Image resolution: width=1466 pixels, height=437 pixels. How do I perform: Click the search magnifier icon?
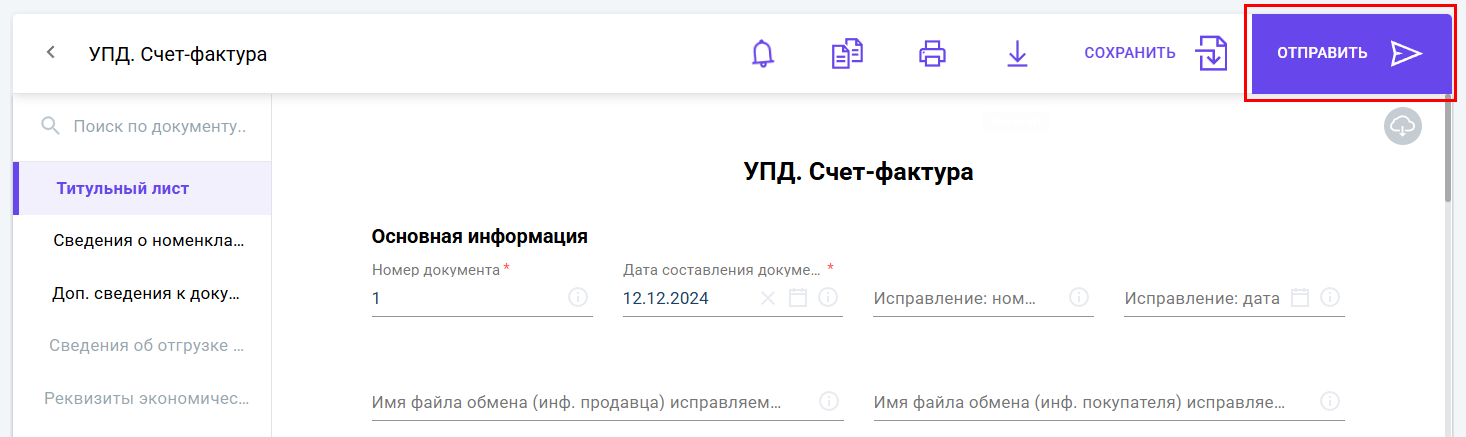[50, 126]
